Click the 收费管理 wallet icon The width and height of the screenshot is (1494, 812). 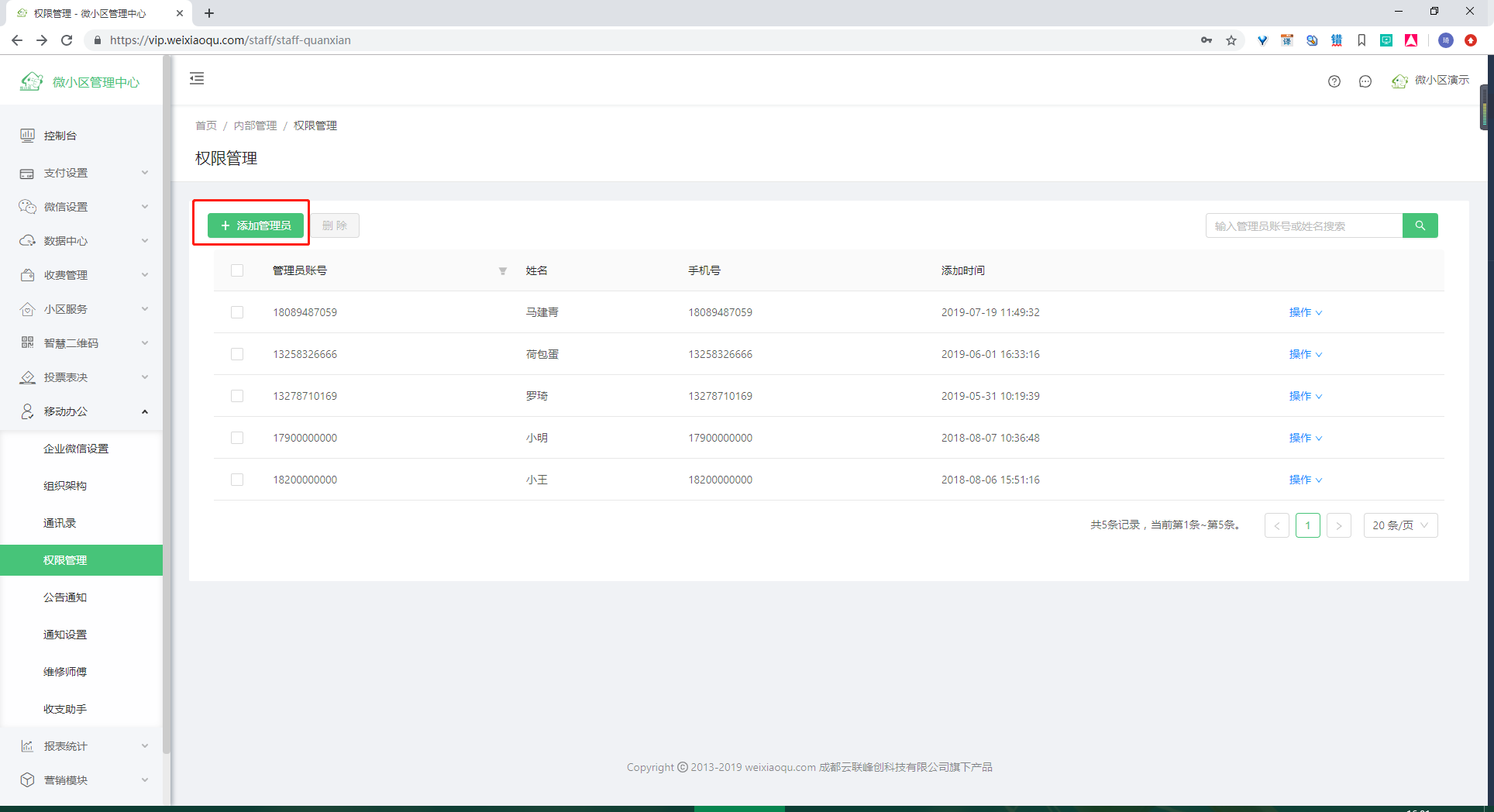(x=27, y=275)
